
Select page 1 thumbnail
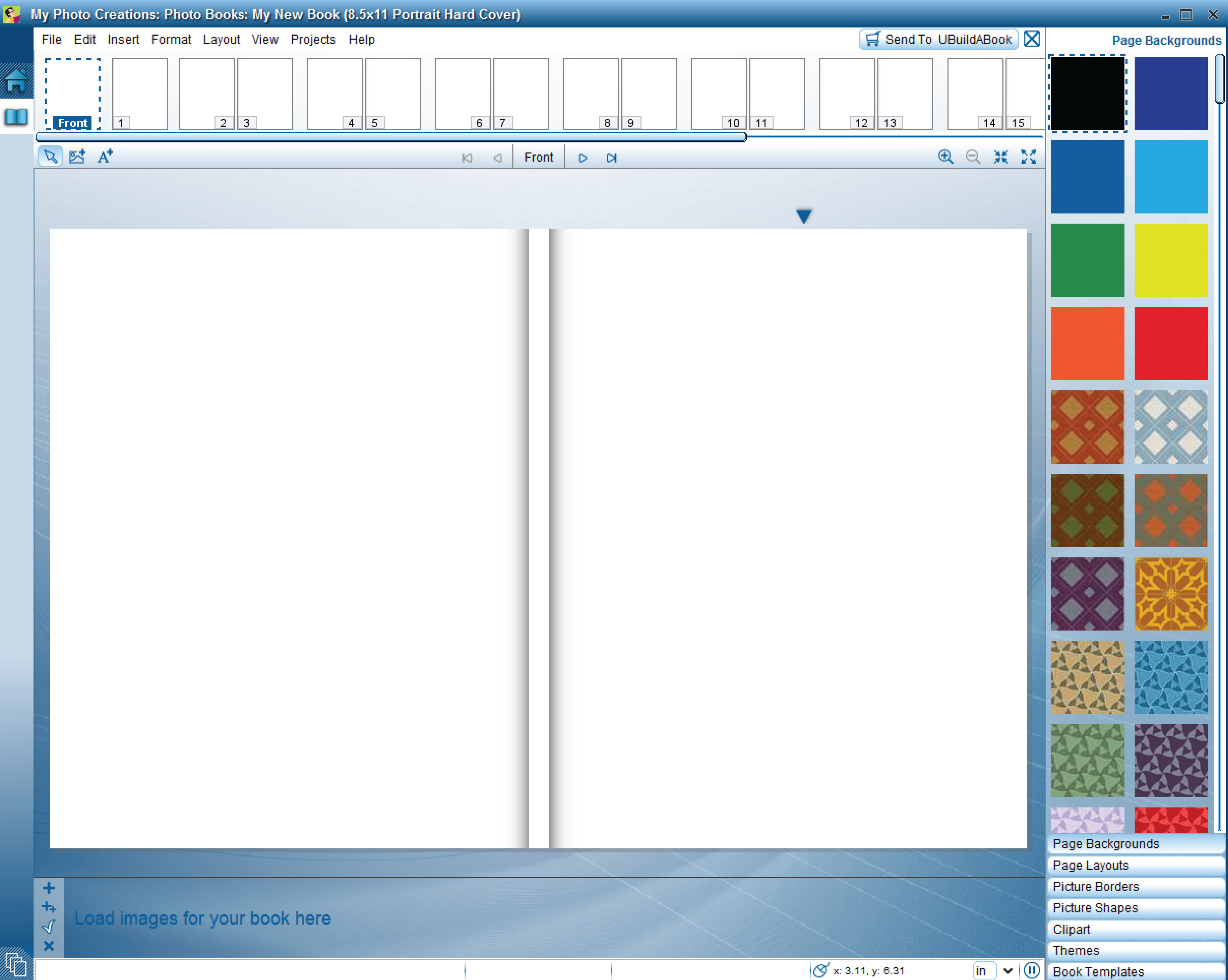point(140,94)
